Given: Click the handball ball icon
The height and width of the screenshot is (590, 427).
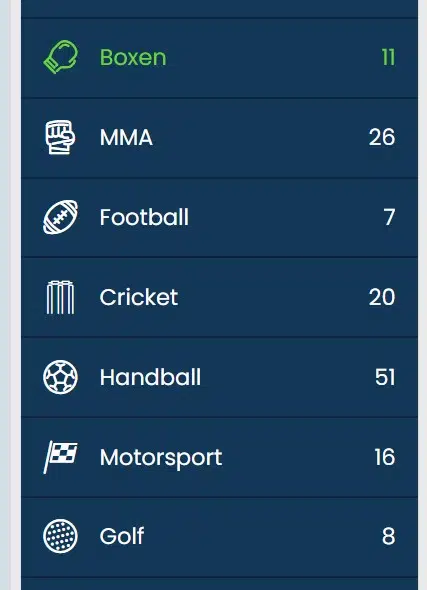Looking at the screenshot, I should (61, 377).
